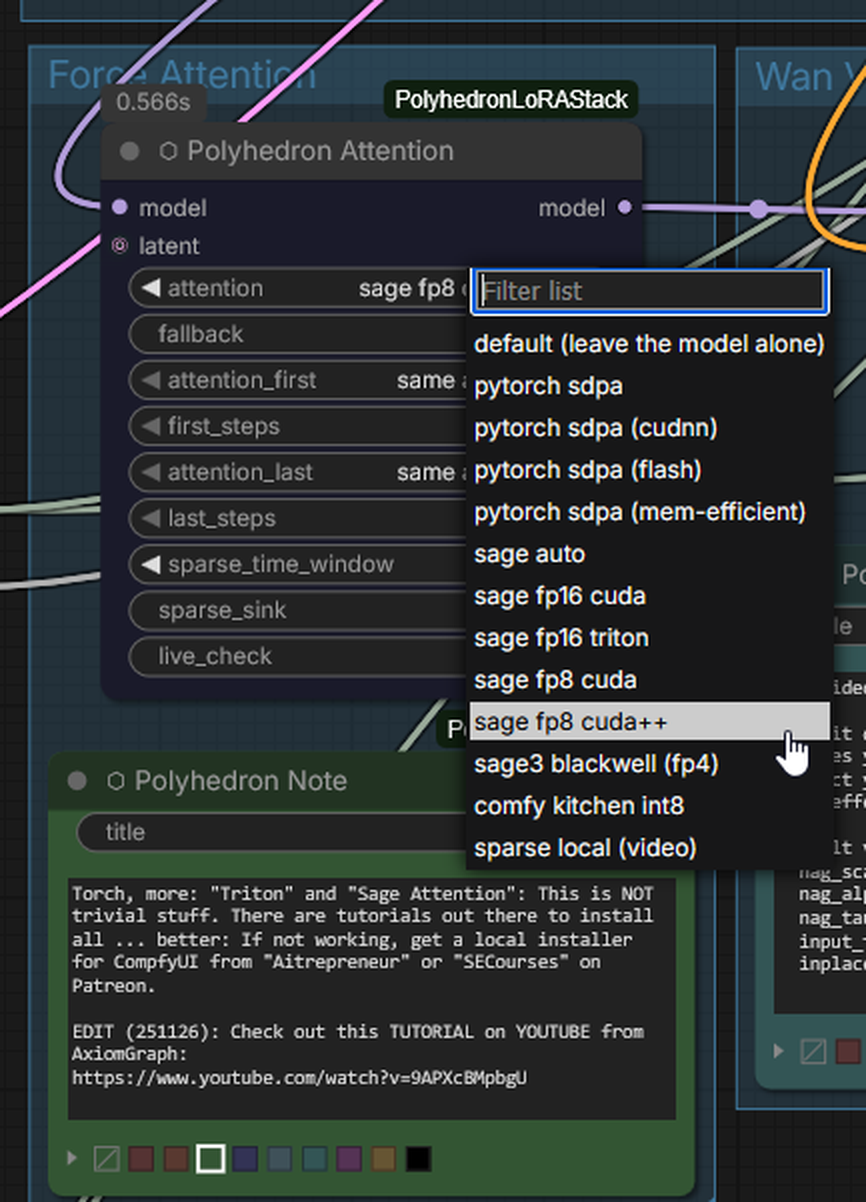Viewport: 866px width, 1202px height.
Task: Apply the pale blue-gray color swatch
Action: point(280,1159)
